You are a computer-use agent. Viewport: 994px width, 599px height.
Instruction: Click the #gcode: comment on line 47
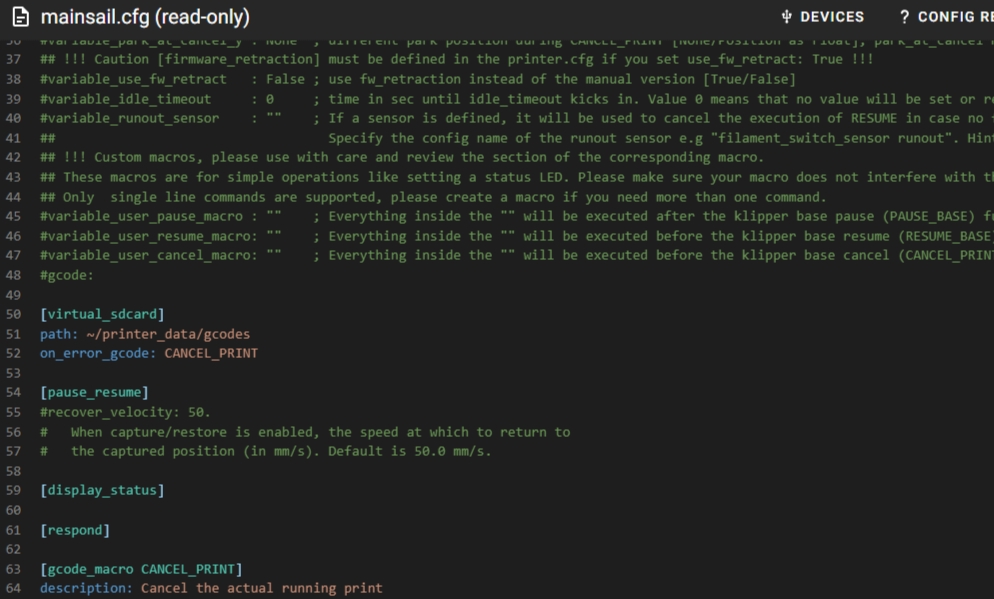(x=67, y=275)
